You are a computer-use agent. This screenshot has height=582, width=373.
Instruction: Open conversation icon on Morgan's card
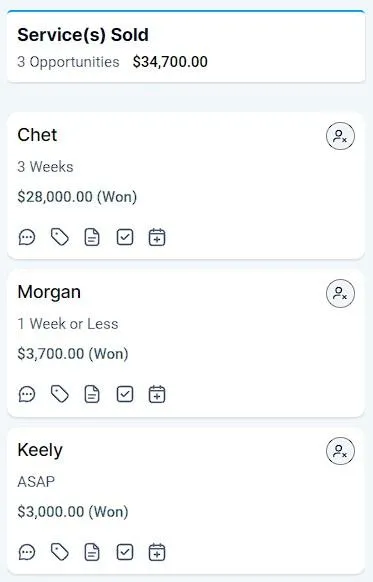click(27, 394)
